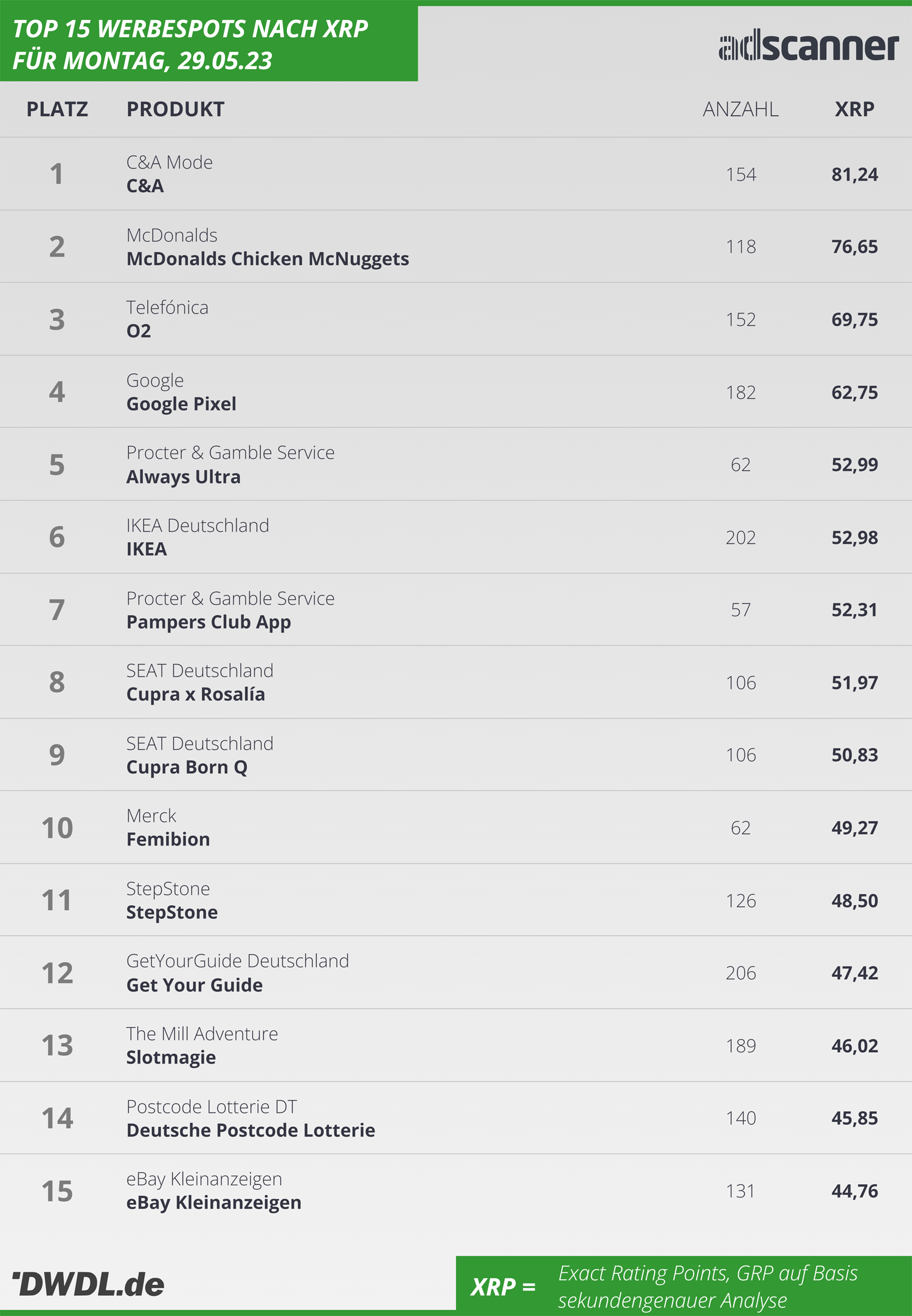Click the IKEA XRP value 52,98
912x1316 pixels.
(x=855, y=537)
